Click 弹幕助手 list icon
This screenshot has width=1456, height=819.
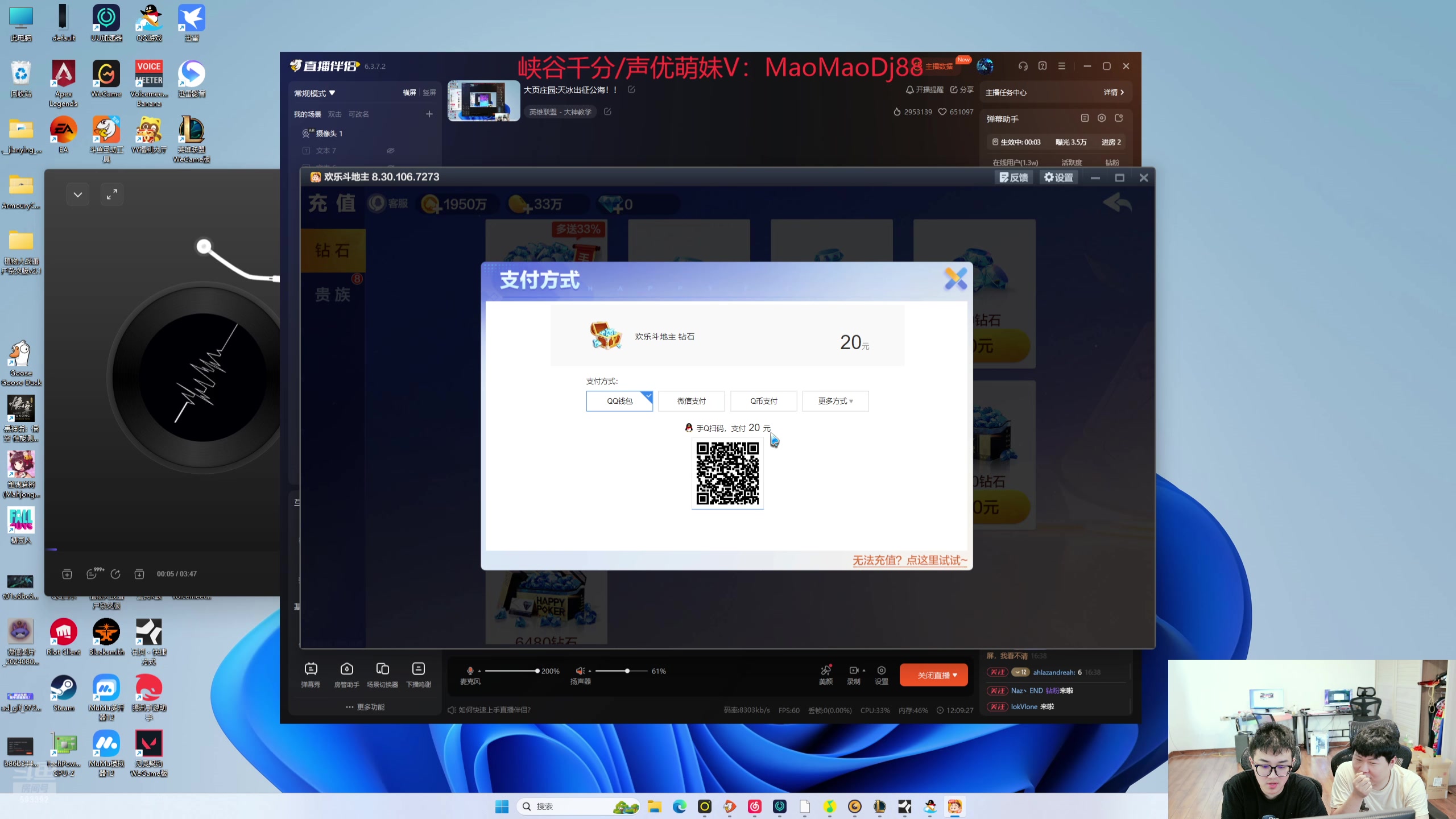[1085, 118]
